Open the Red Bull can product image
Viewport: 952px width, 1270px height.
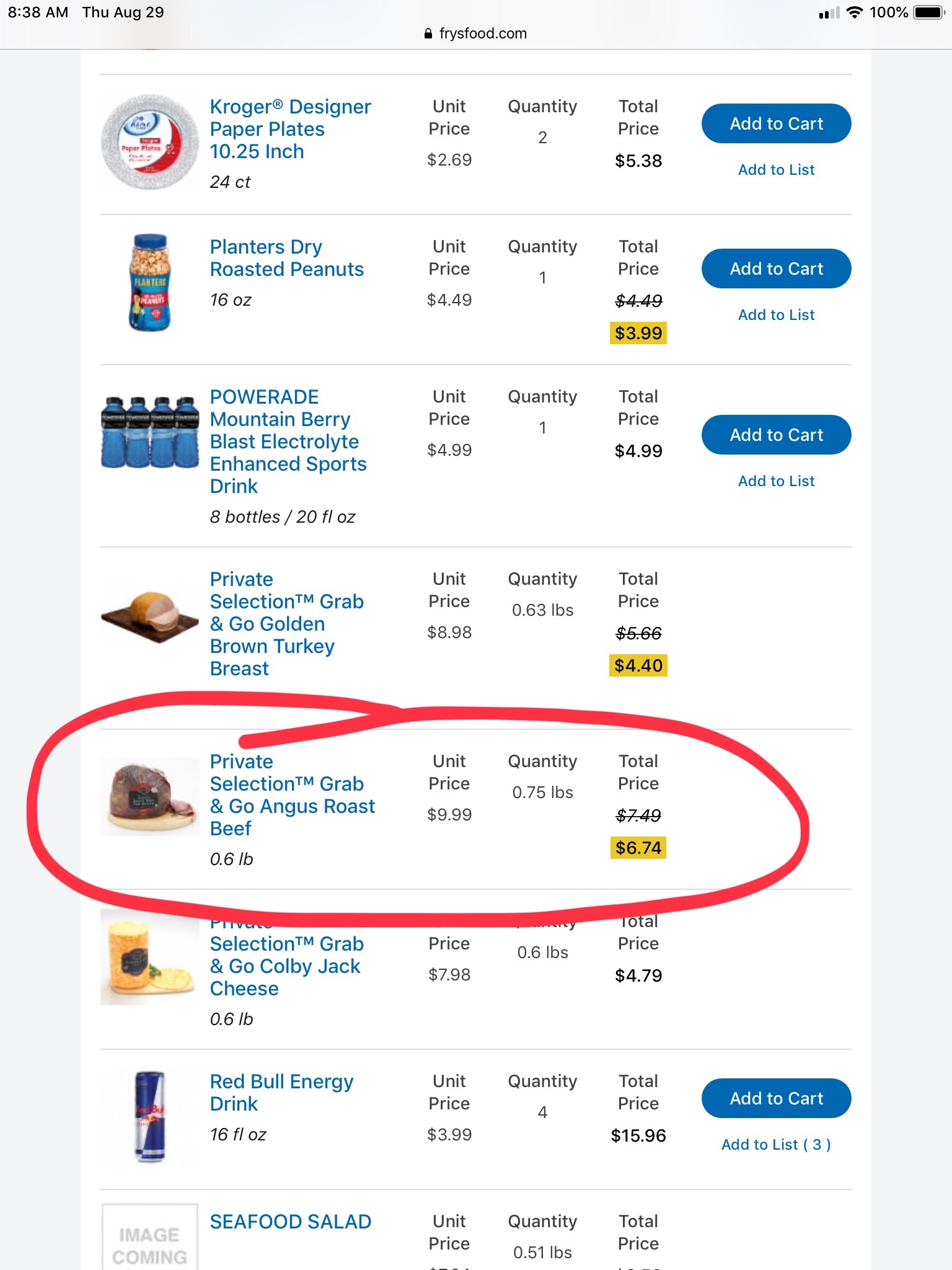coord(150,1116)
